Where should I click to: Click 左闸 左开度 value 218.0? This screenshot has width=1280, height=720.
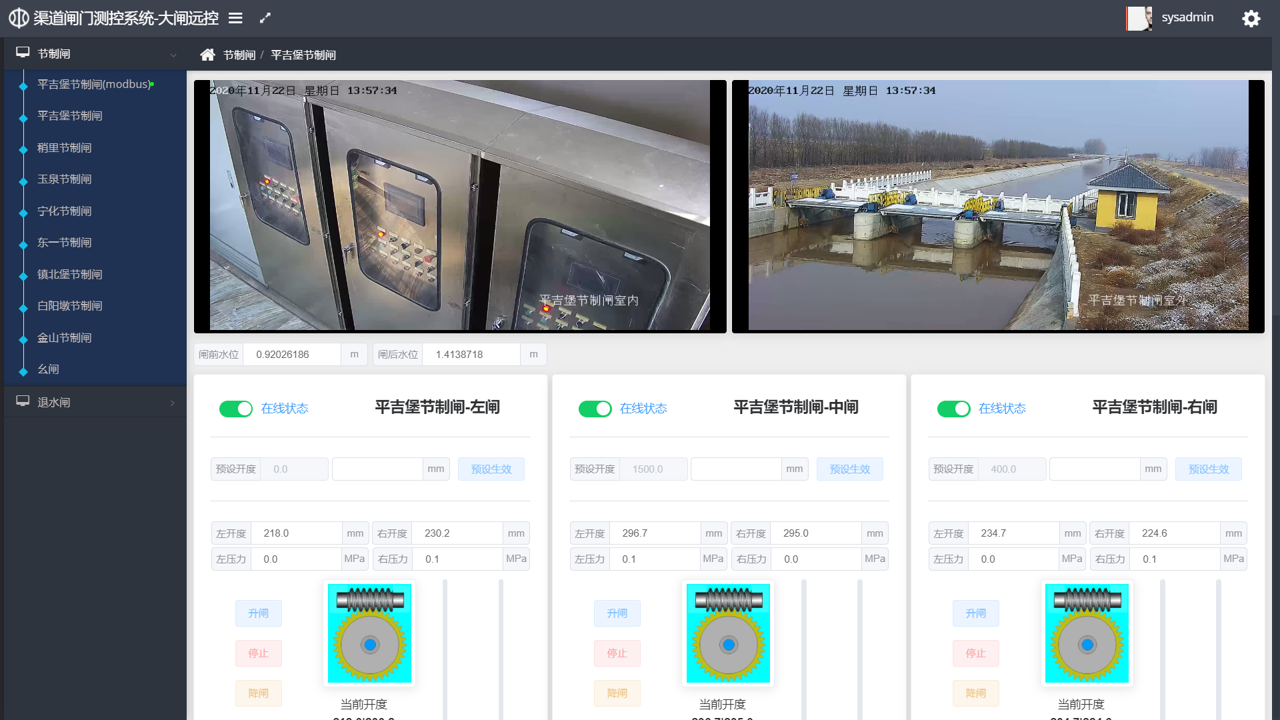(296, 533)
